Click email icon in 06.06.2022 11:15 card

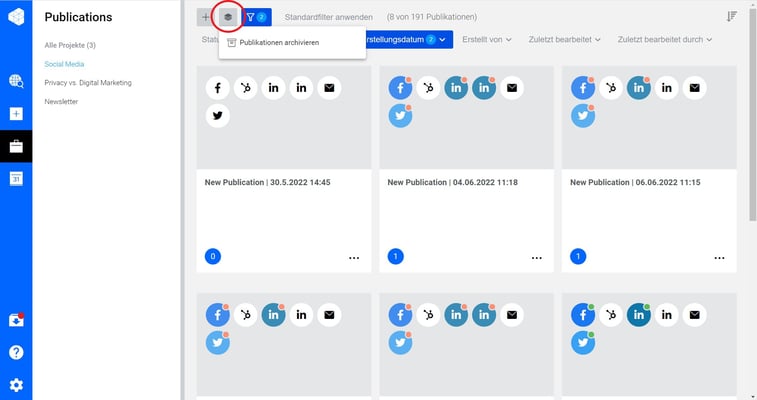coord(694,88)
